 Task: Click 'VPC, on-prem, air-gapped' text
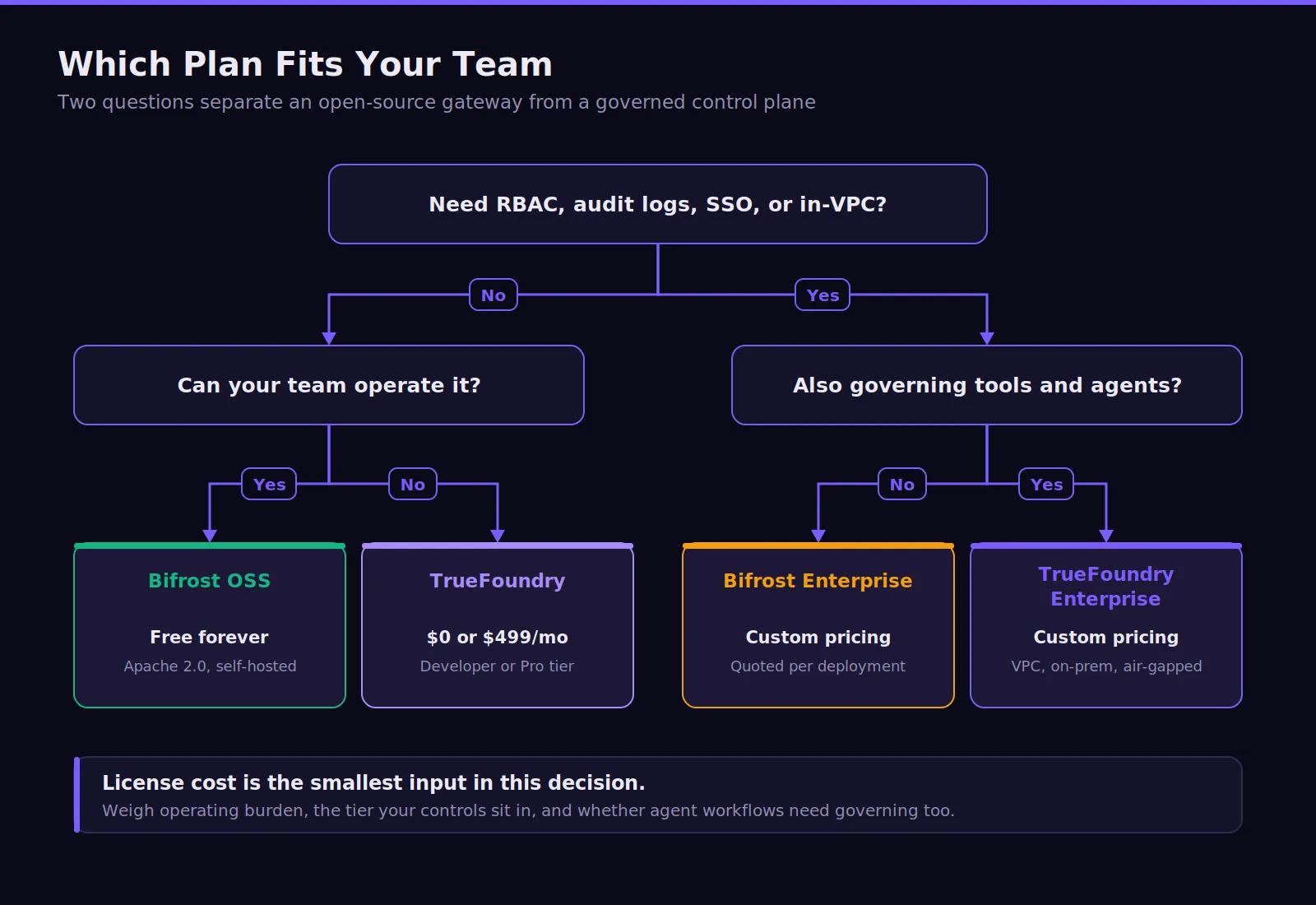coord(1106,666)
